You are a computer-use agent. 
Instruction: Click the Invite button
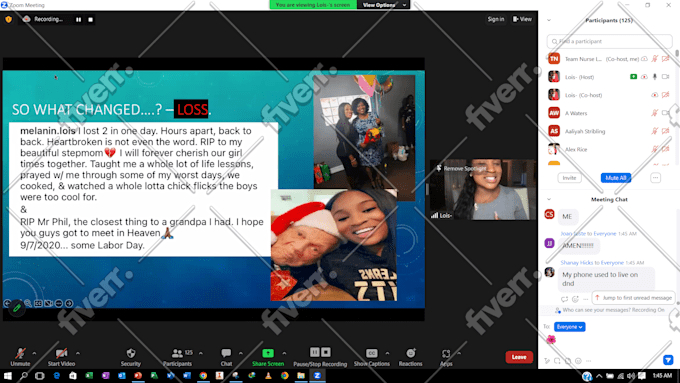569,178
